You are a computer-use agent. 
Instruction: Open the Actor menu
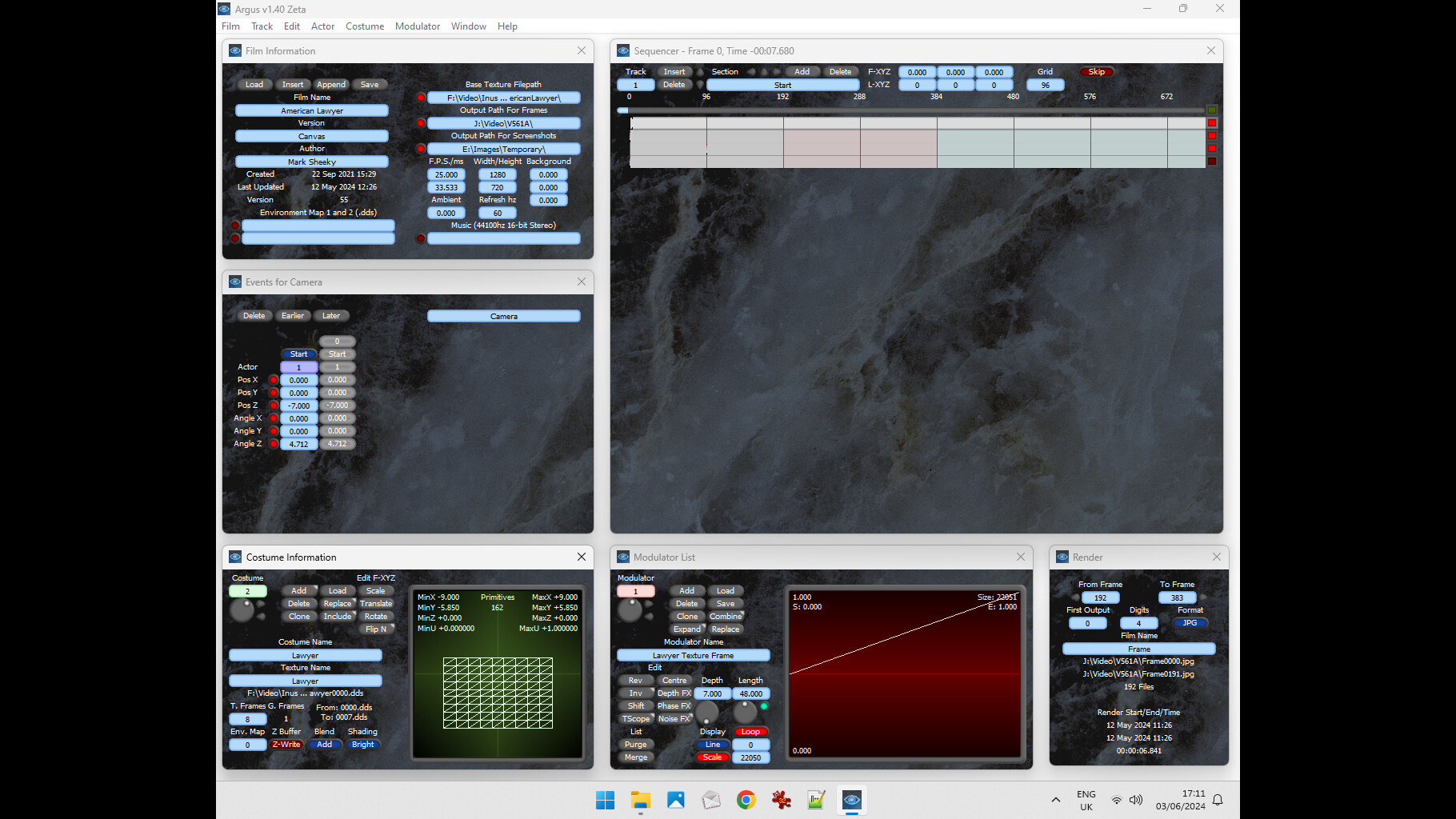coord(322,26)
